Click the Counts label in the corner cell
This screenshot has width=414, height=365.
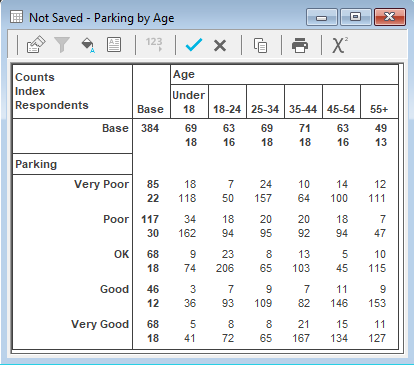(x=35, y=77)
